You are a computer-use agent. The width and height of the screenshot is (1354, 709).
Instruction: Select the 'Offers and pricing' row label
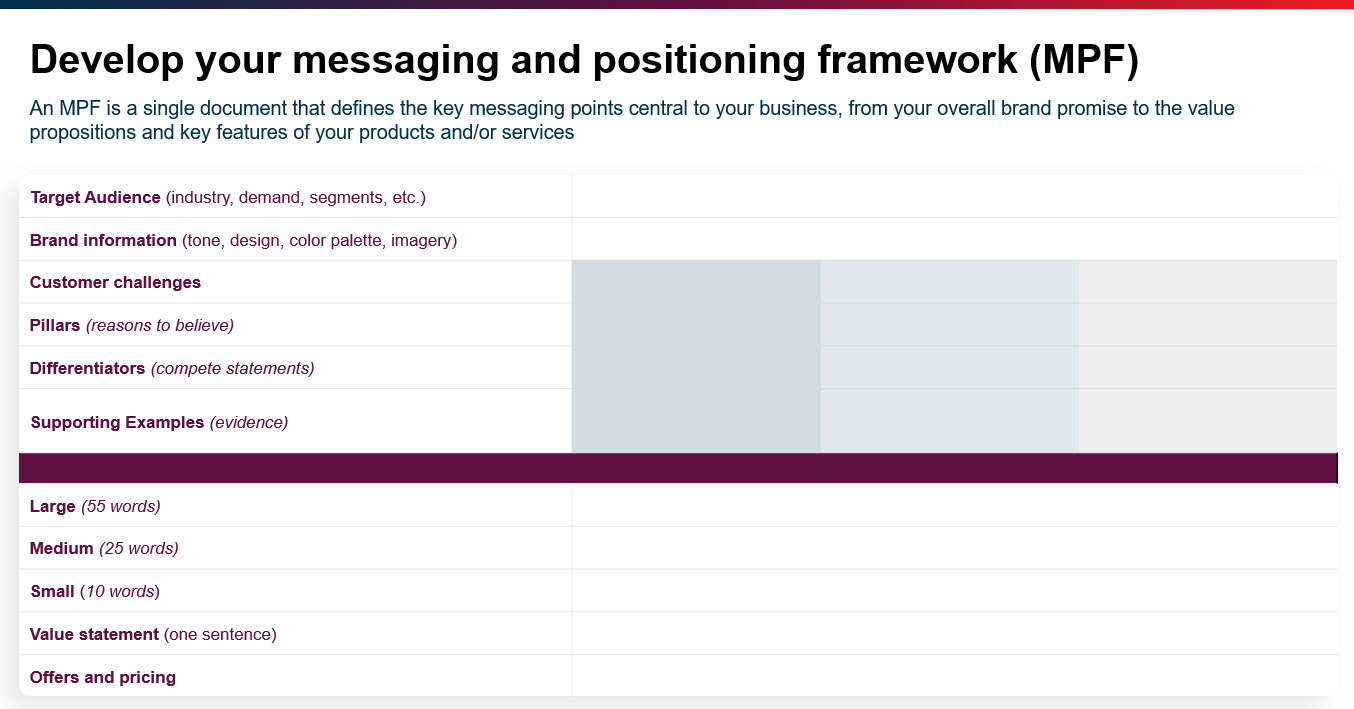point(103,677)
